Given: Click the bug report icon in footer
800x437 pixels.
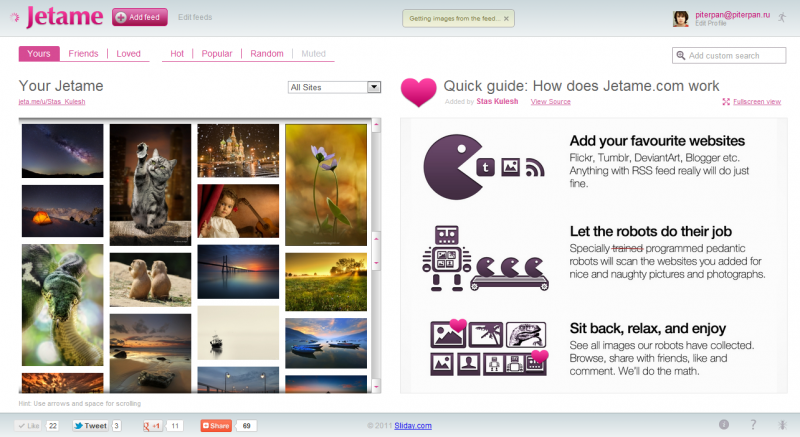Looking at the screenshot, I should click(782, 424).
